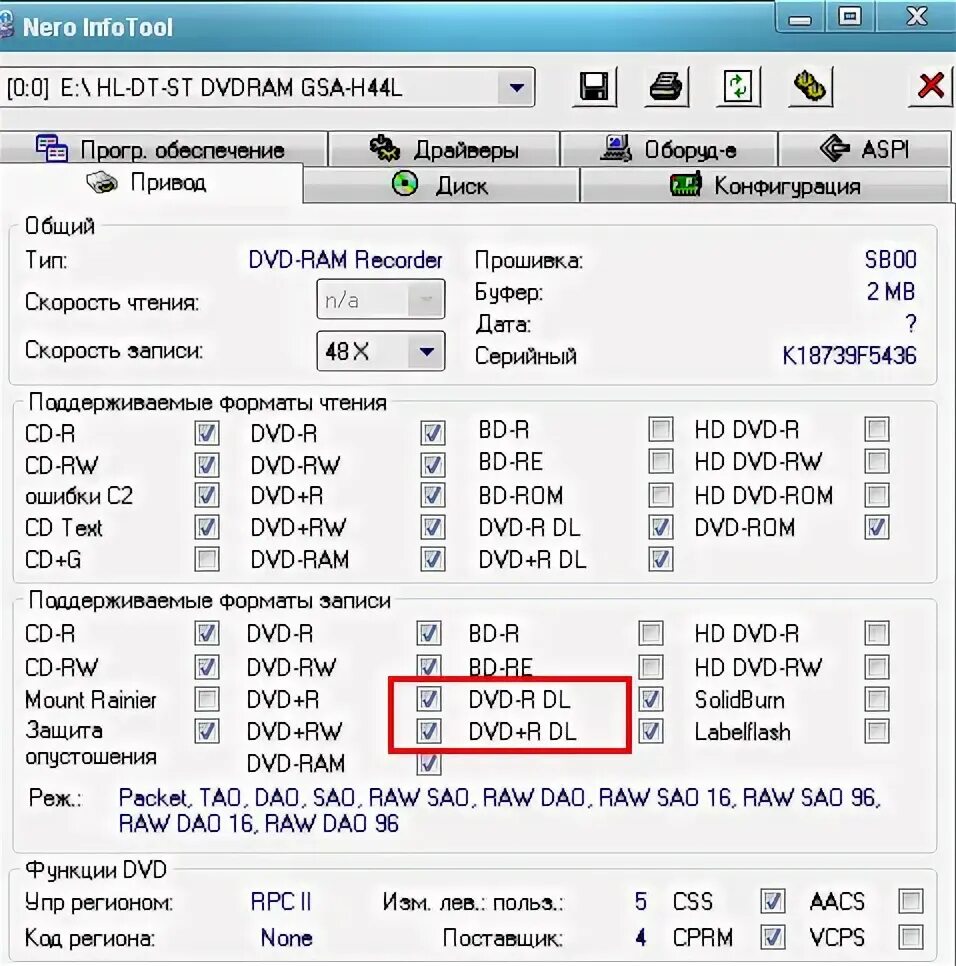Toggle read formats BD-RE checkbox

coord(660,461)
